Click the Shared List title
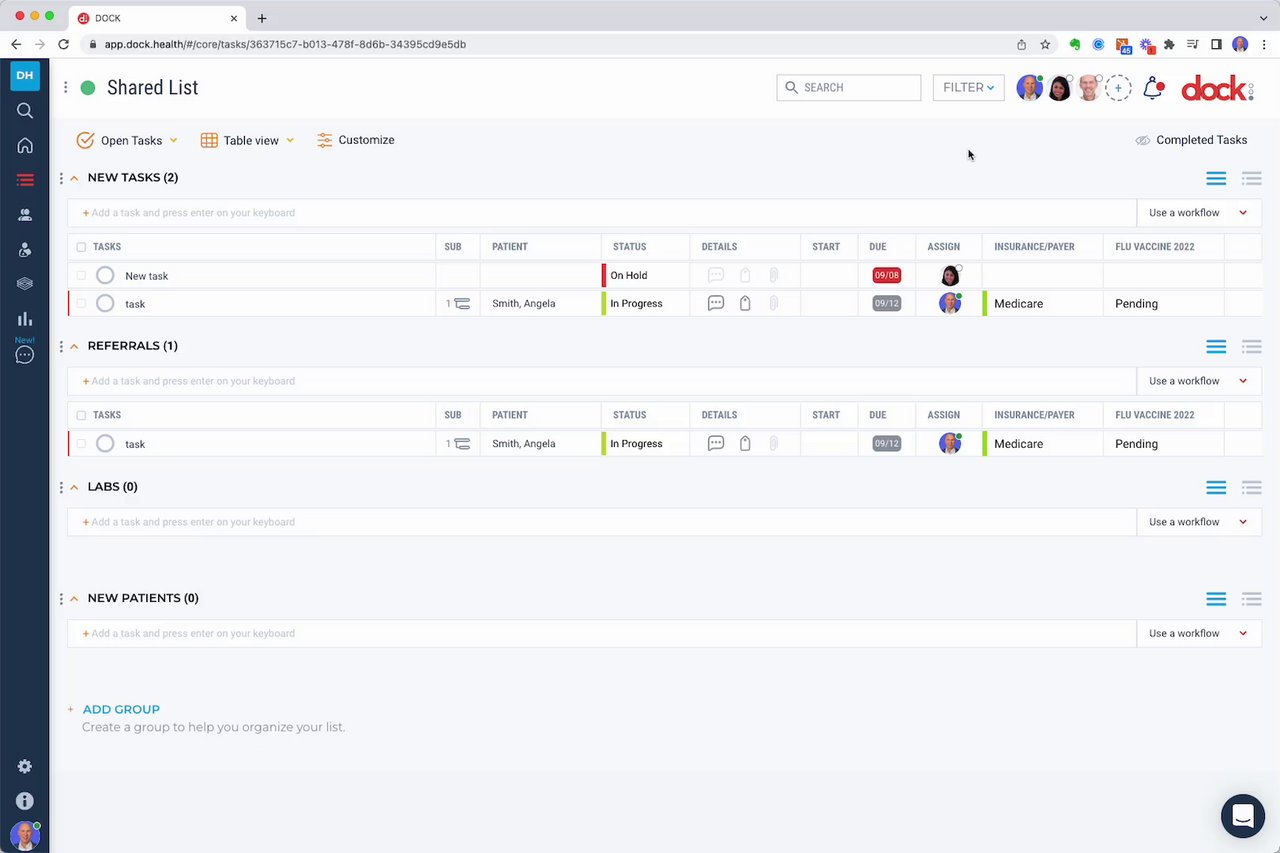The image size is (1280, 853). pyautogui.click(x=152, y=88)
